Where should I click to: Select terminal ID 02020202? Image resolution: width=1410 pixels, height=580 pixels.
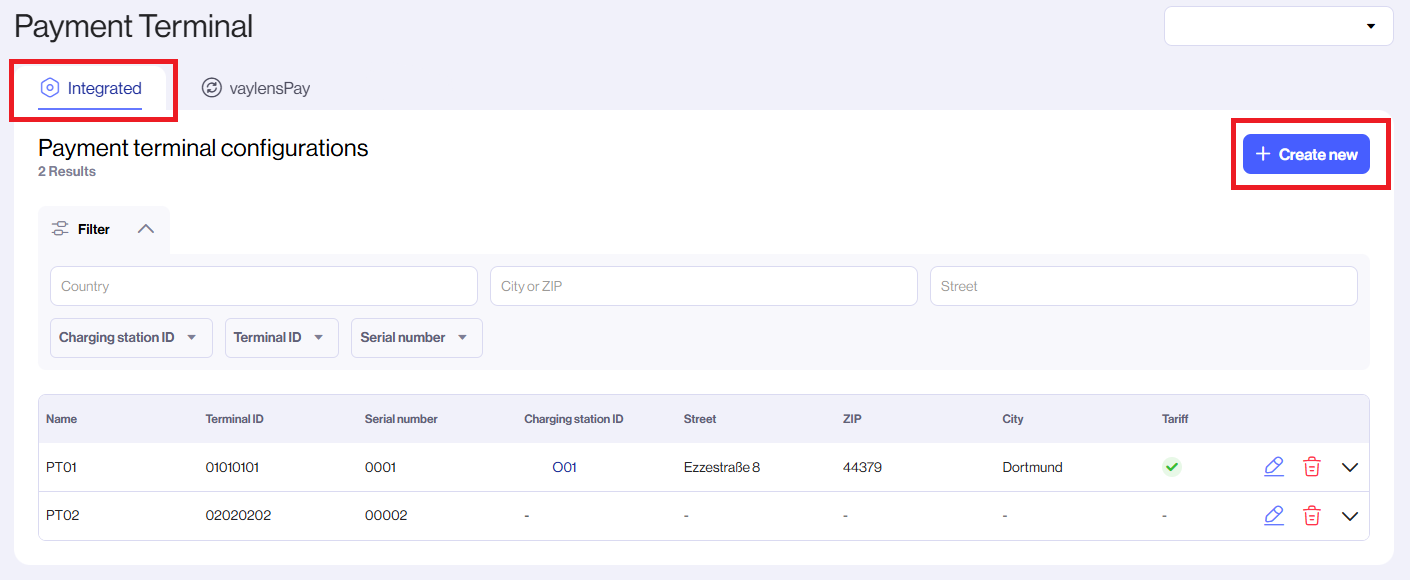tap(238, 516)
